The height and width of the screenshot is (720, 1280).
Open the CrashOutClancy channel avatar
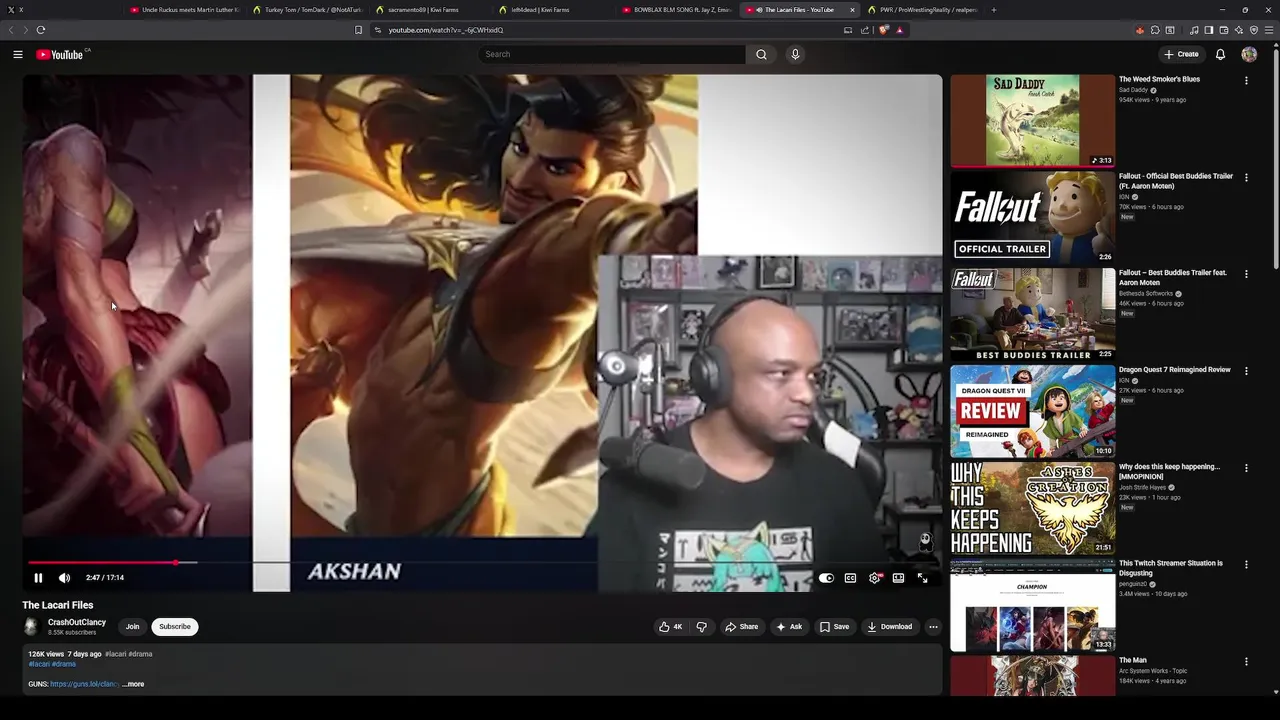tap(31, 627)
